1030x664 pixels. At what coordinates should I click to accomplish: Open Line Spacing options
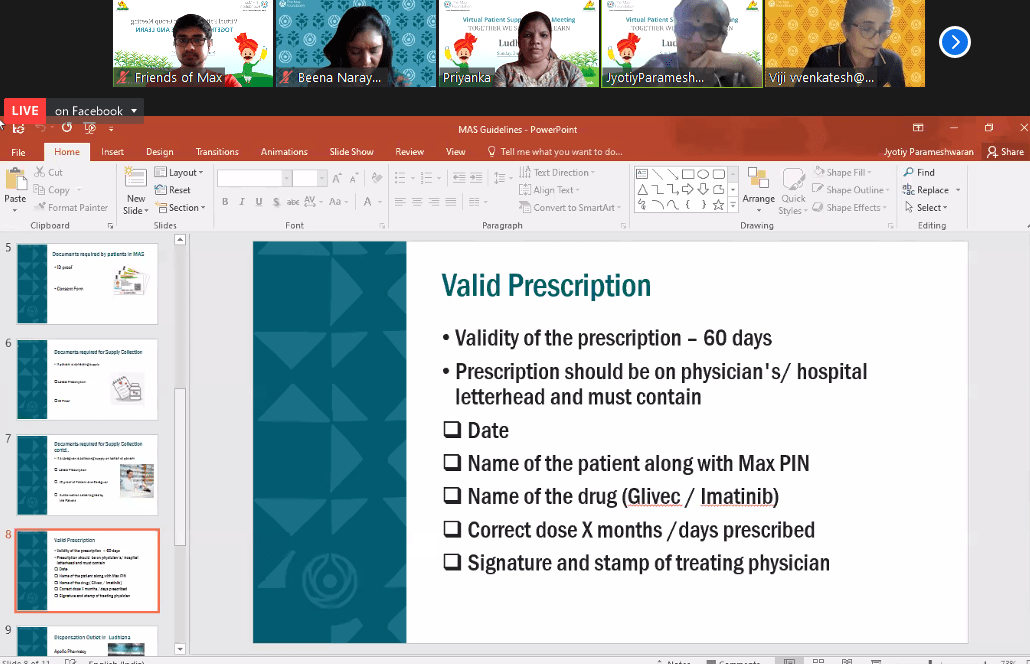point(503,178)
